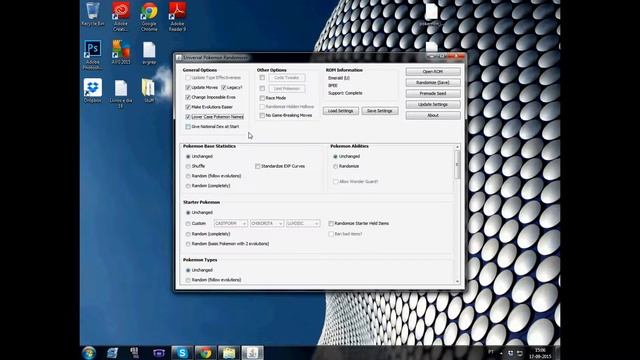Open the third custom starter dropdown

tap(302, 223)
